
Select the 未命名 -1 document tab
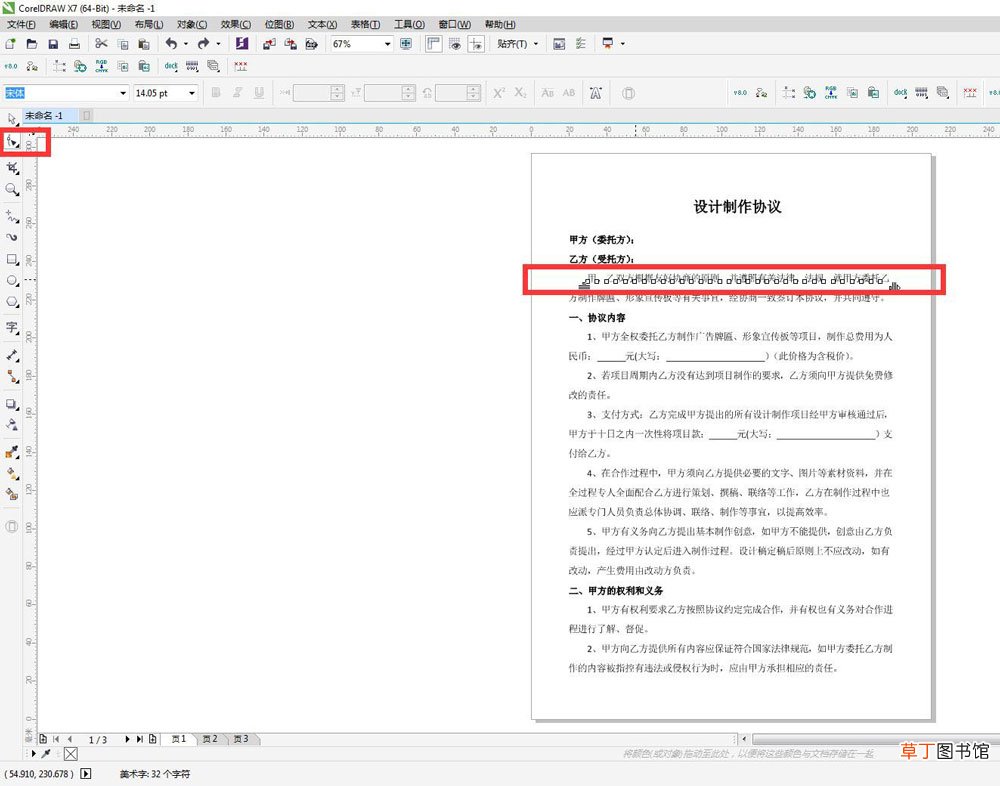[50, 115]
